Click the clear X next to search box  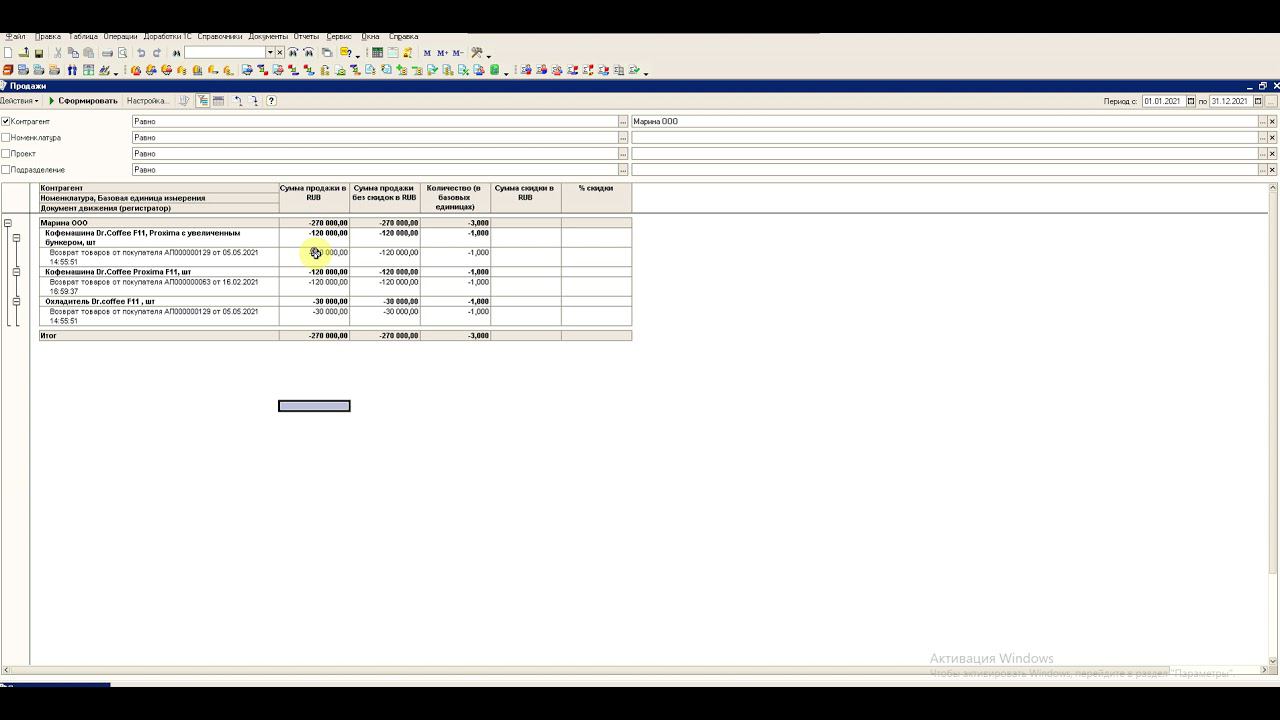coord(280,53)
